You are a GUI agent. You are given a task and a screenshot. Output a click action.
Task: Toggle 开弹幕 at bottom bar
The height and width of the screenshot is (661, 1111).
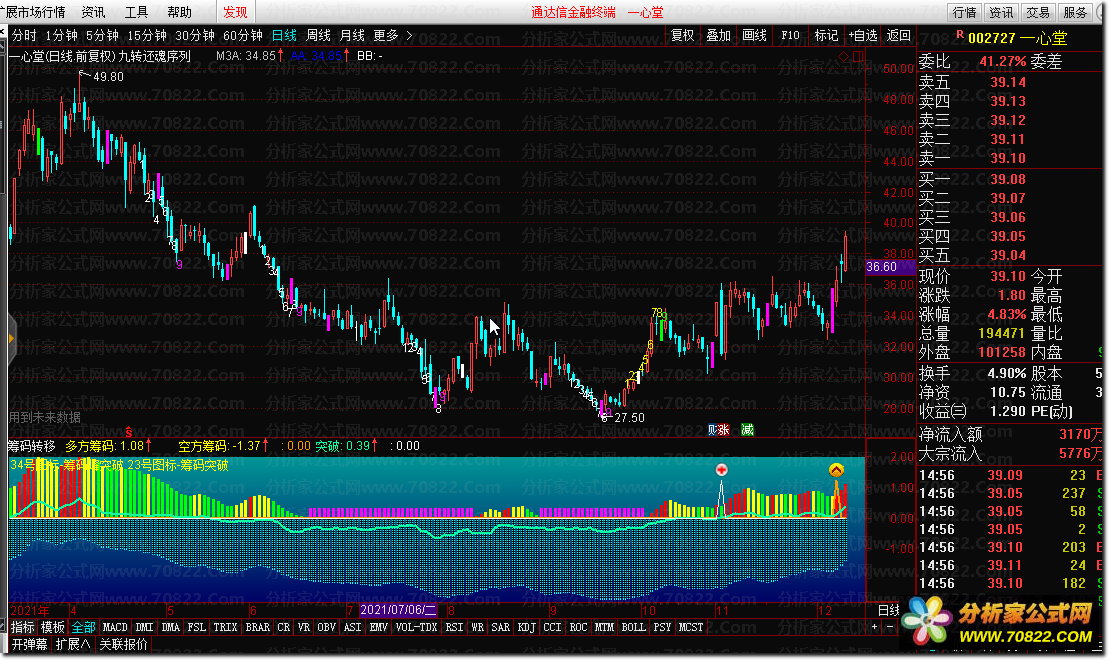point(29,644)
